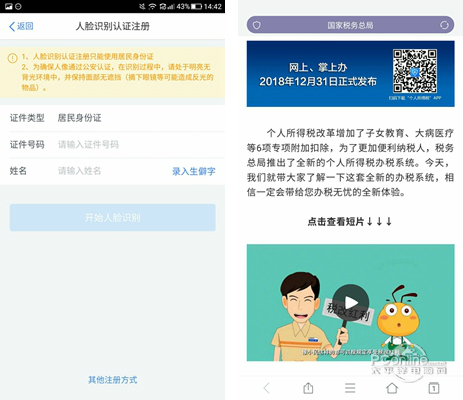This screenshot has height=400, width=463.
Task: Click the shield icon in address bar
Action: click(x=257, y=25)
